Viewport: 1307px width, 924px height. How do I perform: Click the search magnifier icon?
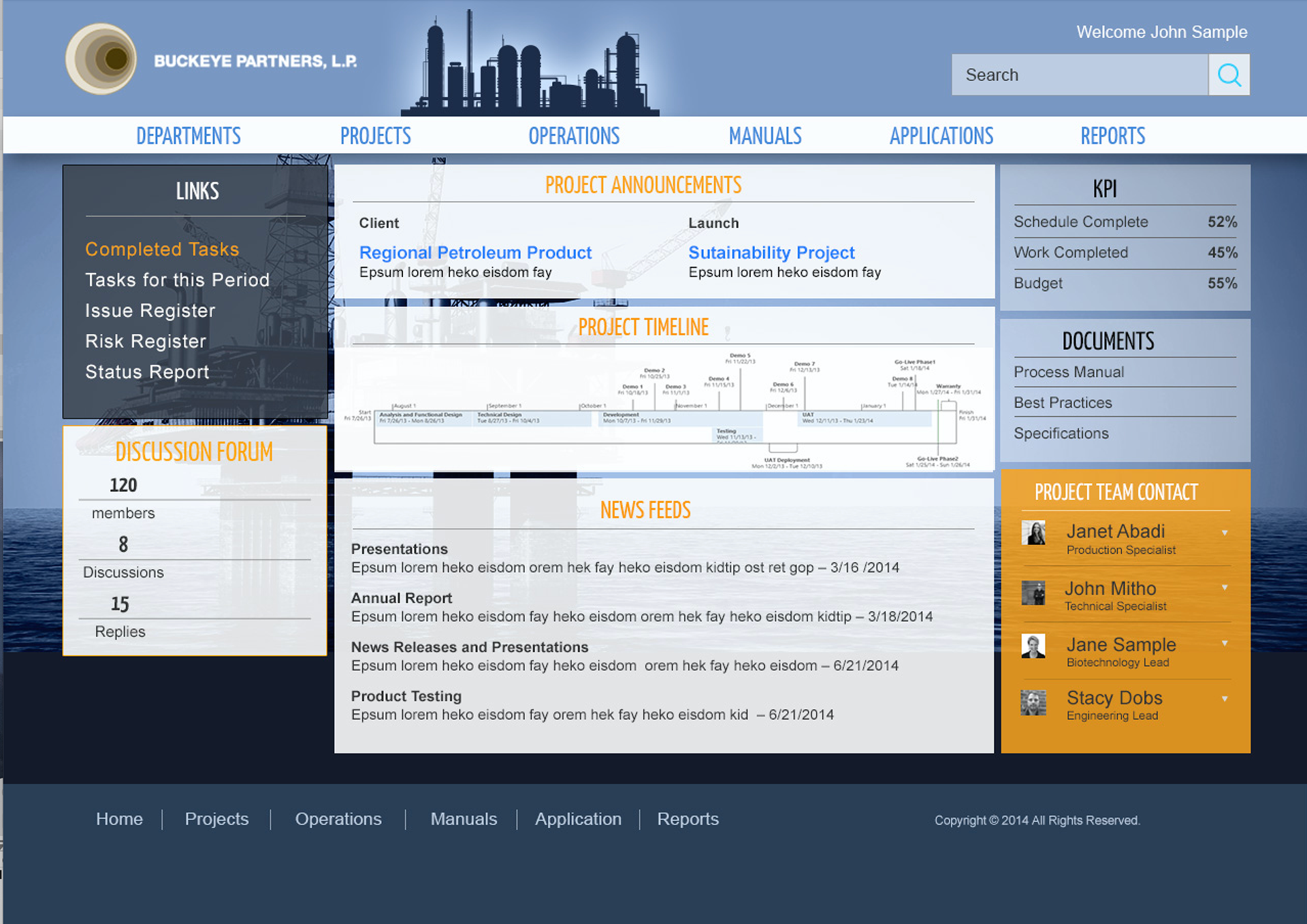(x=1229, y=75)
